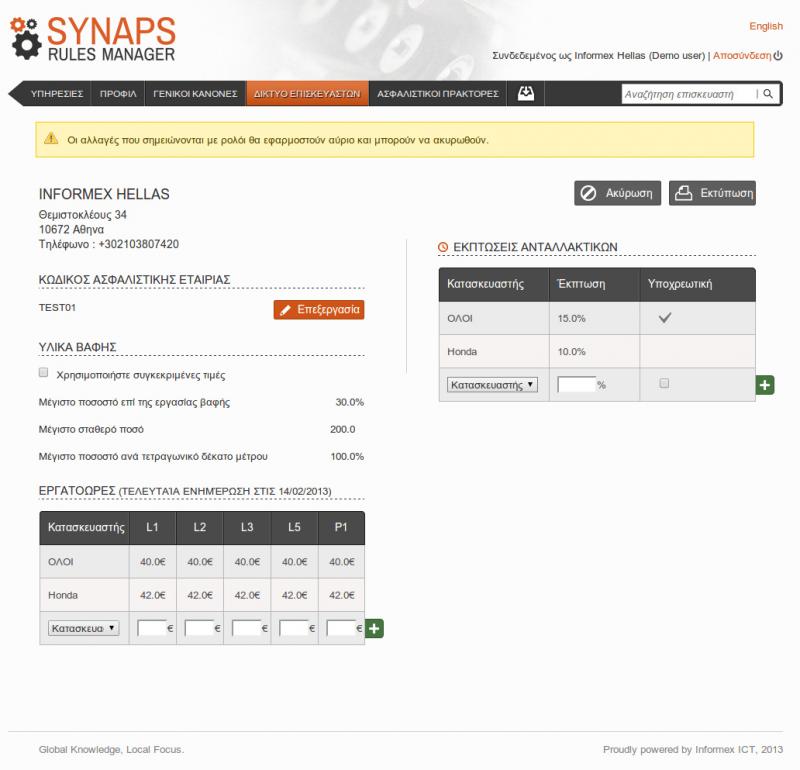
Task: Click the L1 euro input field
Action: [x=152, y=628]
